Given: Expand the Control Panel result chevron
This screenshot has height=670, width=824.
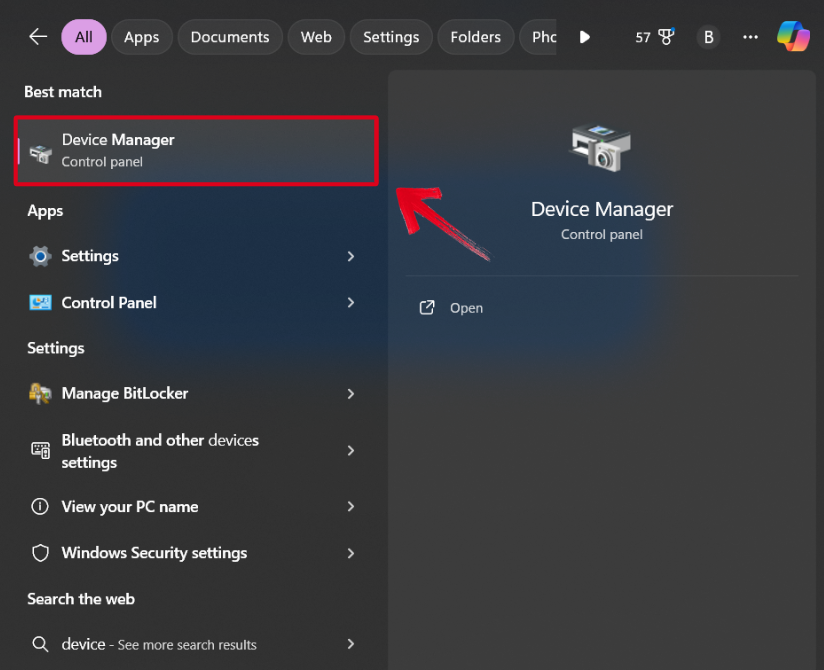Looking at the screenshot, I should [351, 303].
